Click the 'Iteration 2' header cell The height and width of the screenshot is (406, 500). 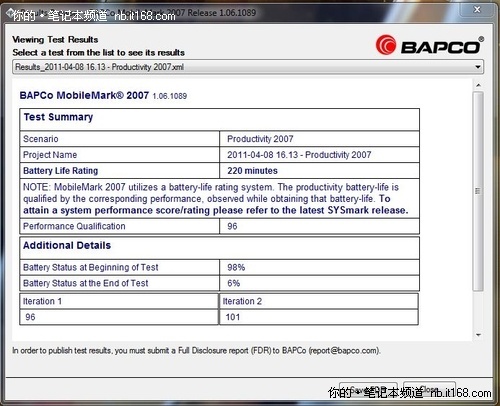(x=319, y=301)
